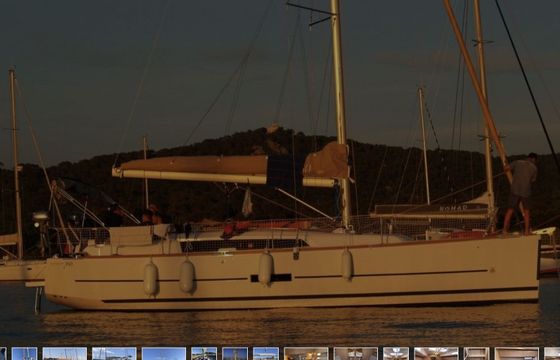Select the plain blue sky thumbnail
This screenshot has height=360, width=560.
tap(164, 354)
